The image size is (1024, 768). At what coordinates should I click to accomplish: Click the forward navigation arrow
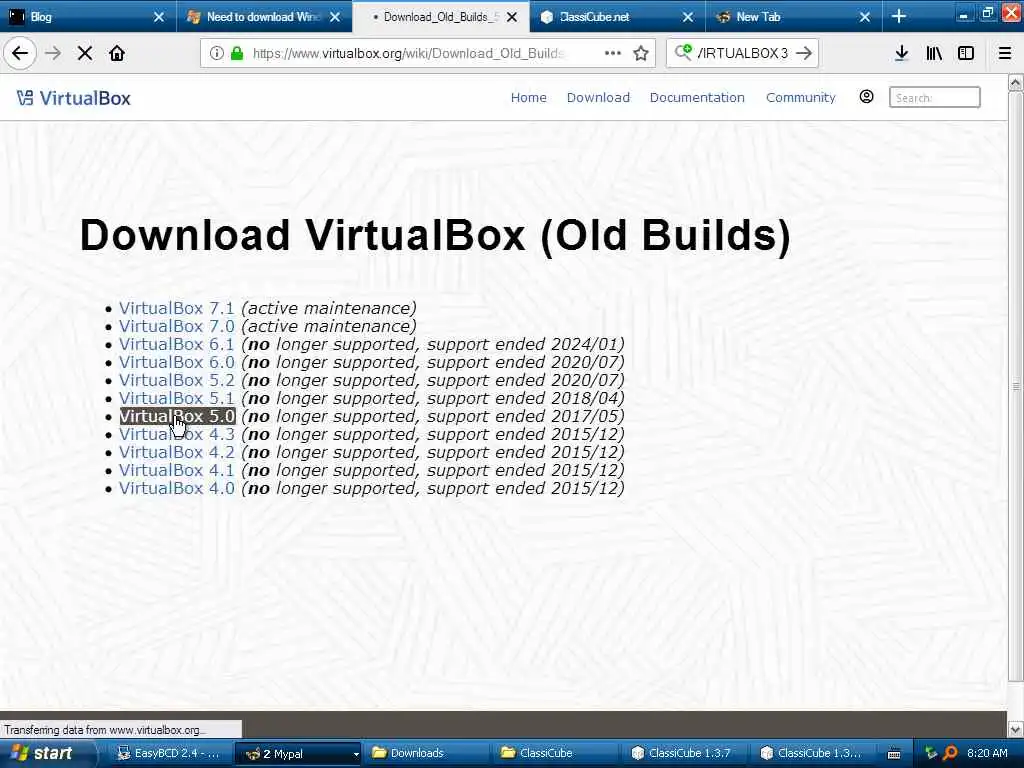coord(54,53)
